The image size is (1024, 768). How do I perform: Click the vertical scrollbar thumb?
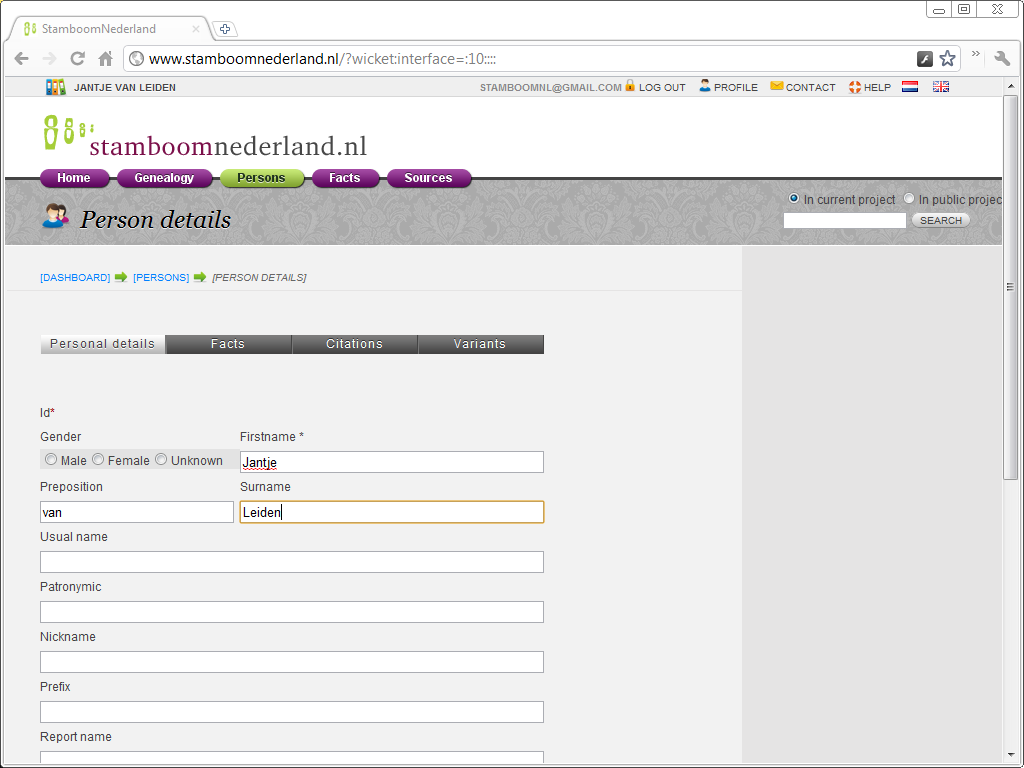pyautogui.click(x=1010, y=287)
